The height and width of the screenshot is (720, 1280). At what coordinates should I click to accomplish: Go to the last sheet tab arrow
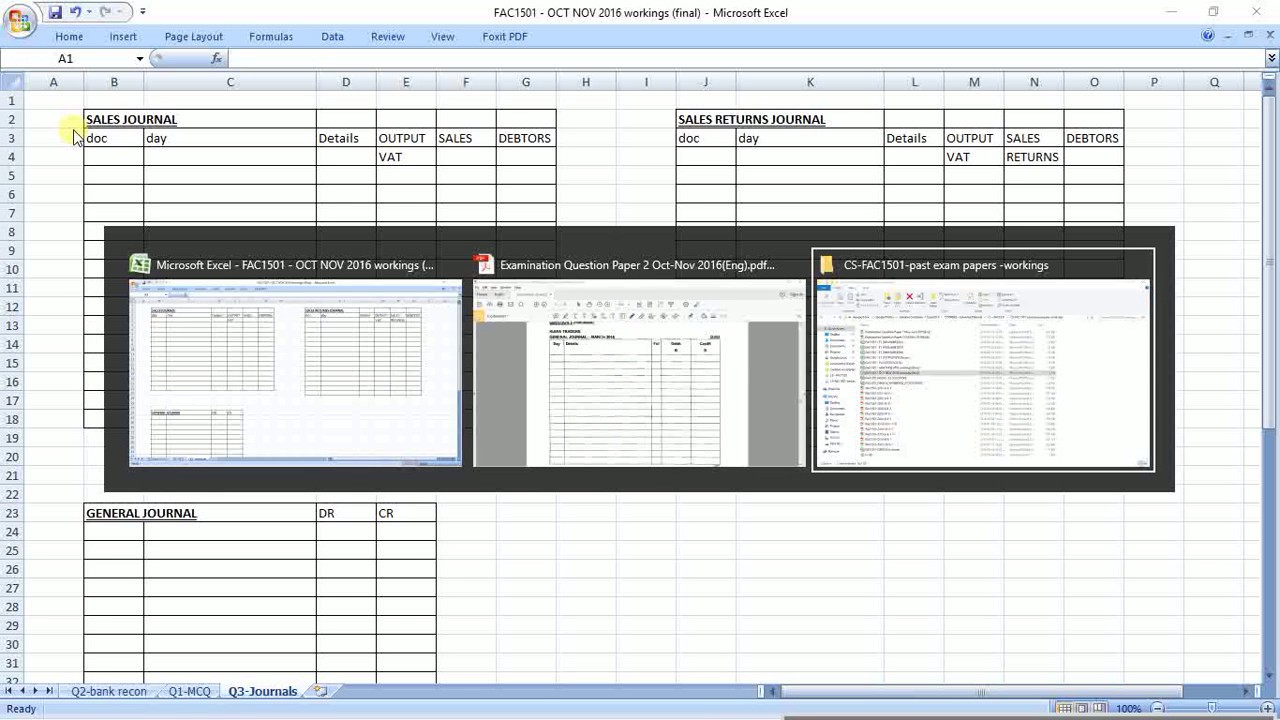[x=48, y=691]
